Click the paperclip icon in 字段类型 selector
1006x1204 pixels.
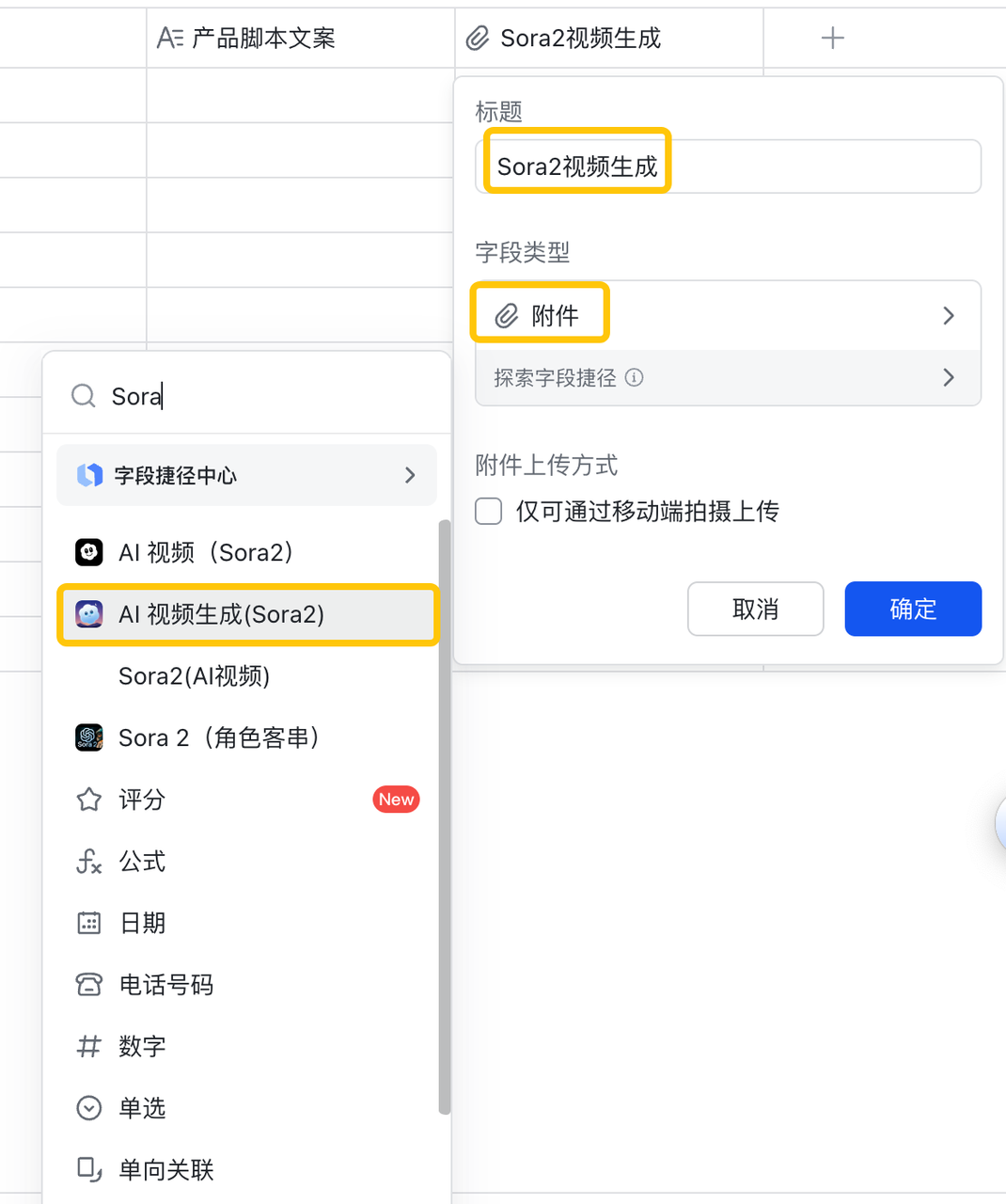point(507,315)
